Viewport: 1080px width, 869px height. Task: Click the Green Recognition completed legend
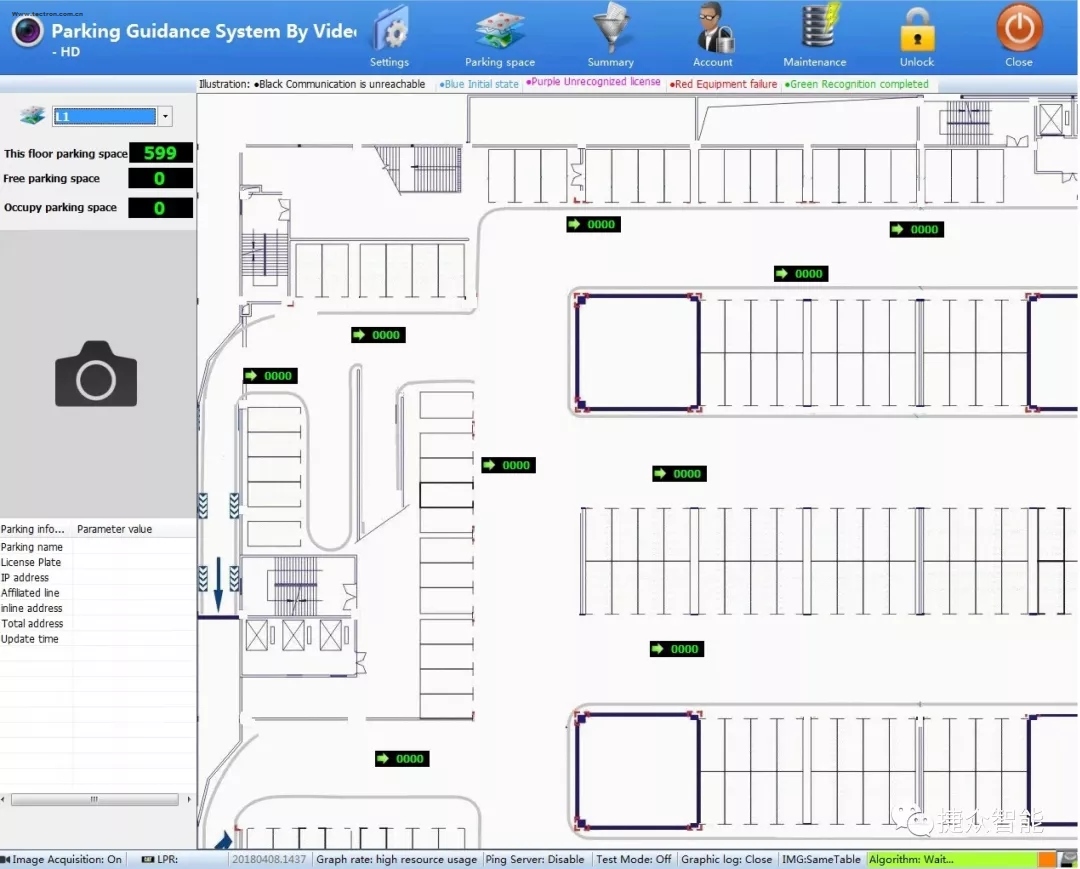[x=856, y=84]
